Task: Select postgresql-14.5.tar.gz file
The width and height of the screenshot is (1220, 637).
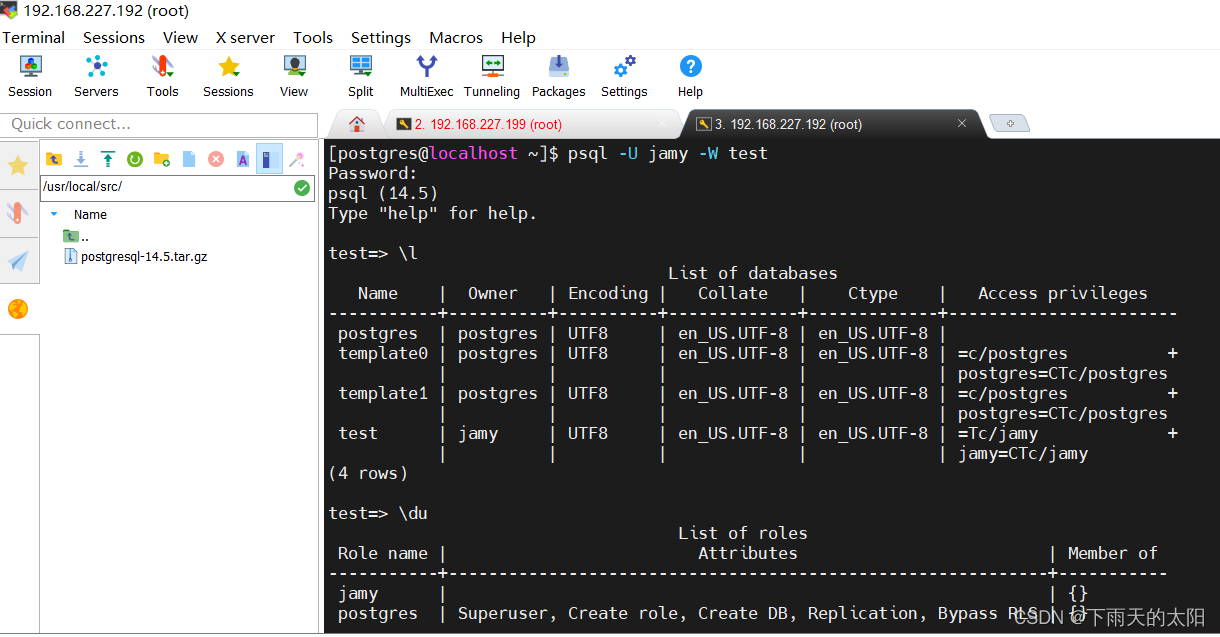Action: (x=136, y=256)
